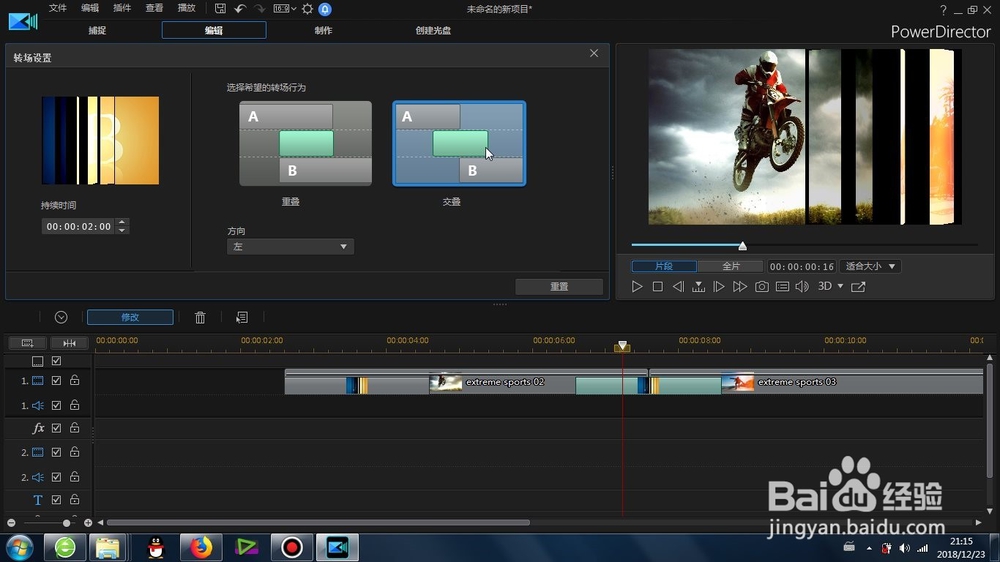Screen dimensions: 1000x562
Task: Click the timeline zoom slider knob
Action: (x=66, y=523)
